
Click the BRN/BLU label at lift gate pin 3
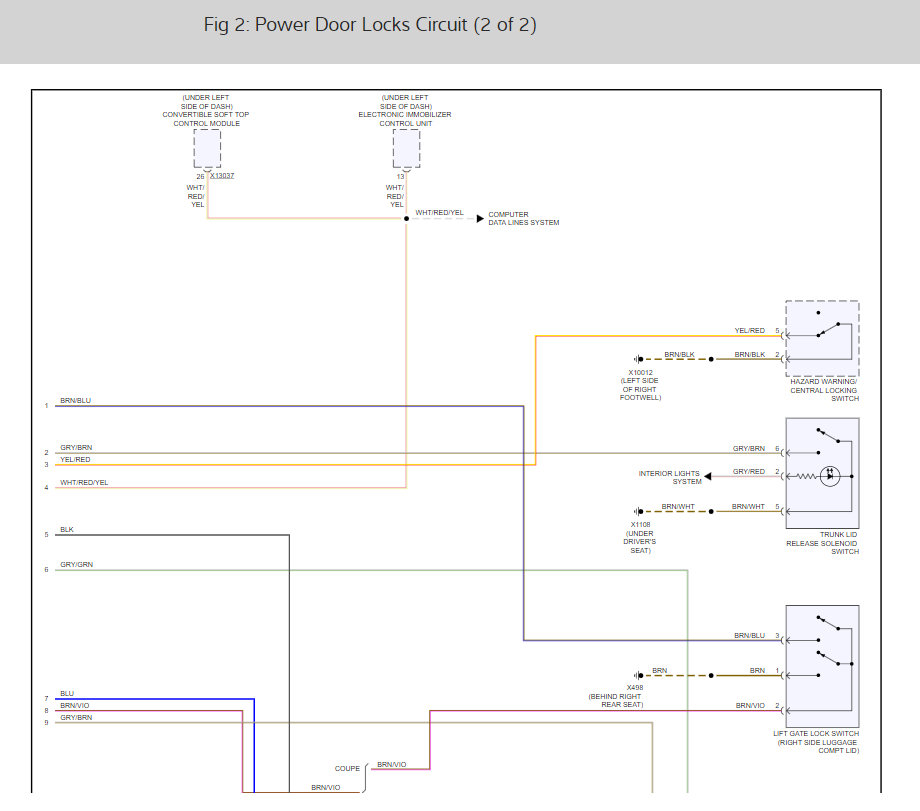(x=750, y=636)
